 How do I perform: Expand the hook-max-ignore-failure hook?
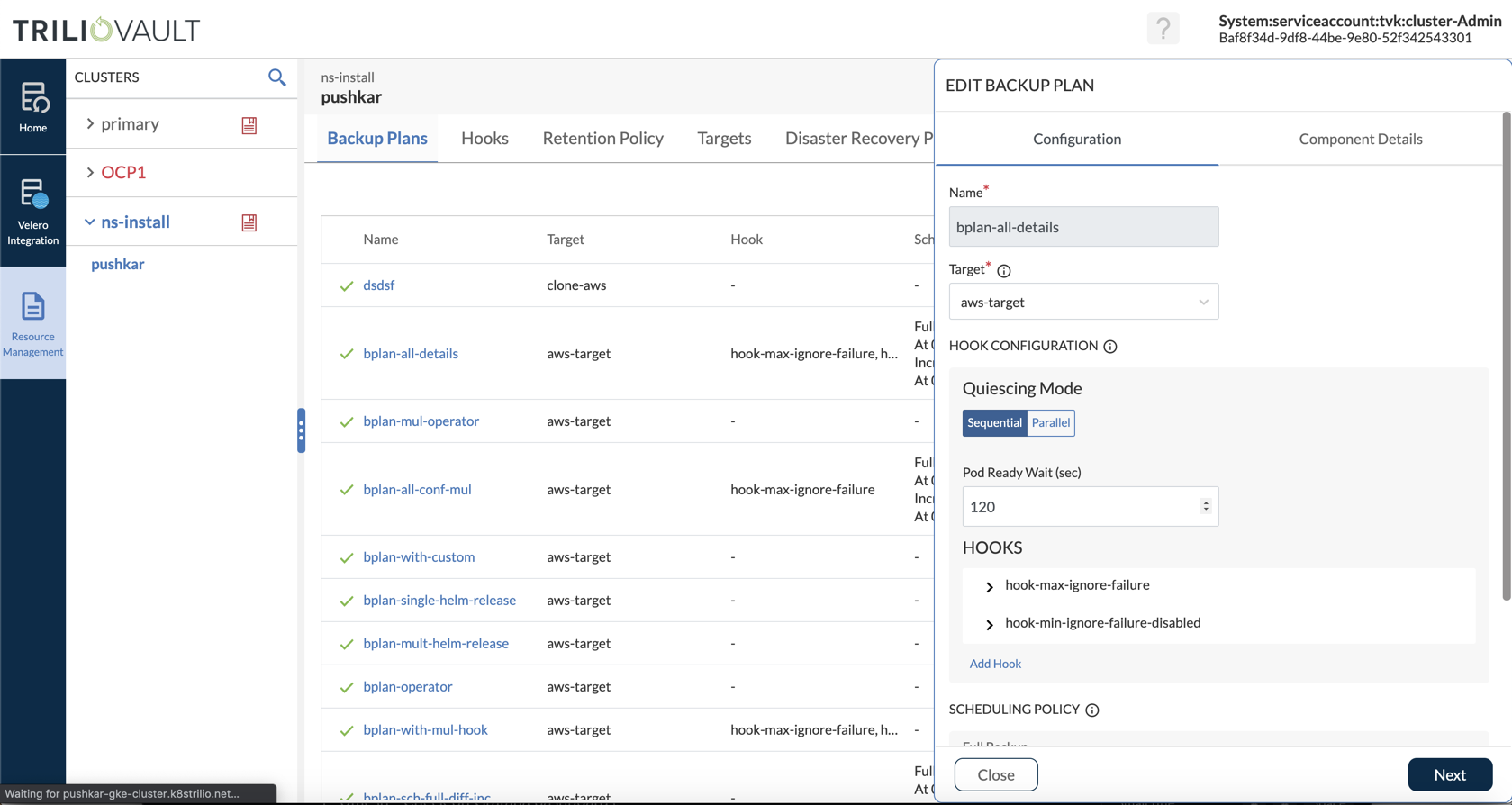click(x=990, y=587)
